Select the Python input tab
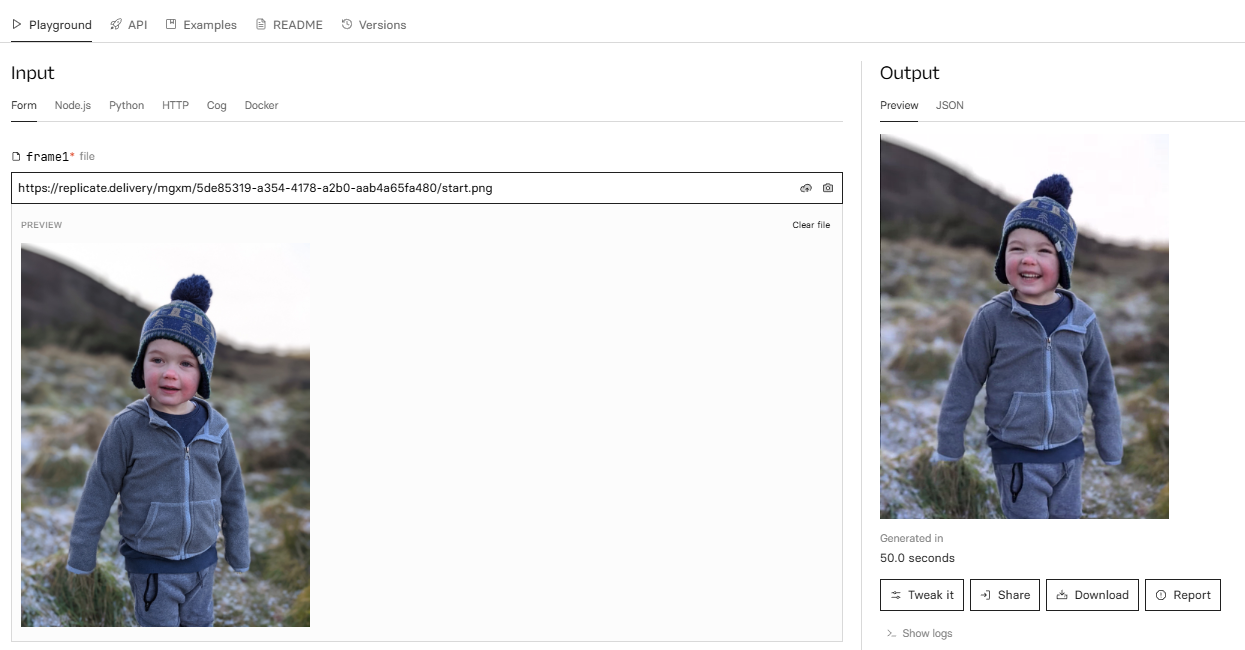The height and width of the screenshot is (650, 1245). tap(127, 105)
